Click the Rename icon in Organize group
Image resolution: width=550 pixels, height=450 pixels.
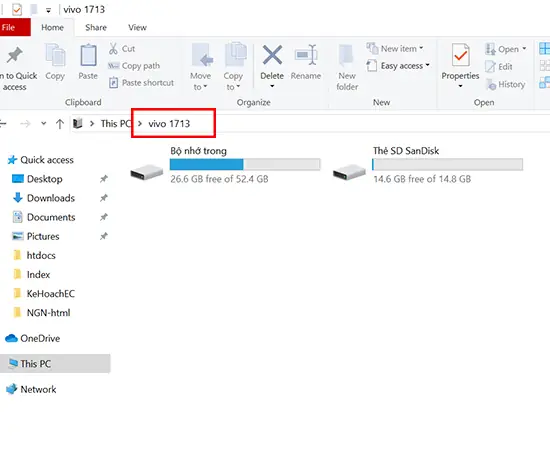[306, 55]
